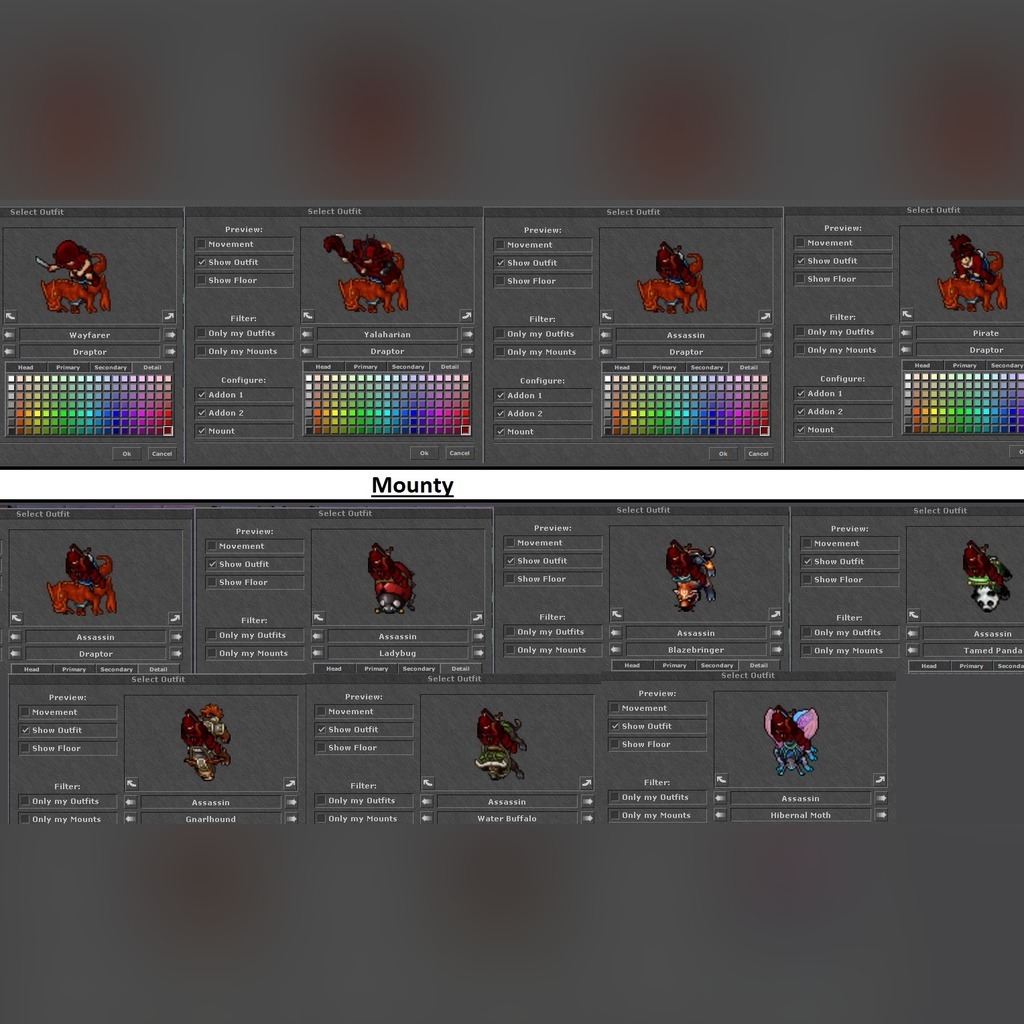The image size is (1024, 1024).
Task: Enable Show Floor in the Ladybug window
Action: click(255, 583)
